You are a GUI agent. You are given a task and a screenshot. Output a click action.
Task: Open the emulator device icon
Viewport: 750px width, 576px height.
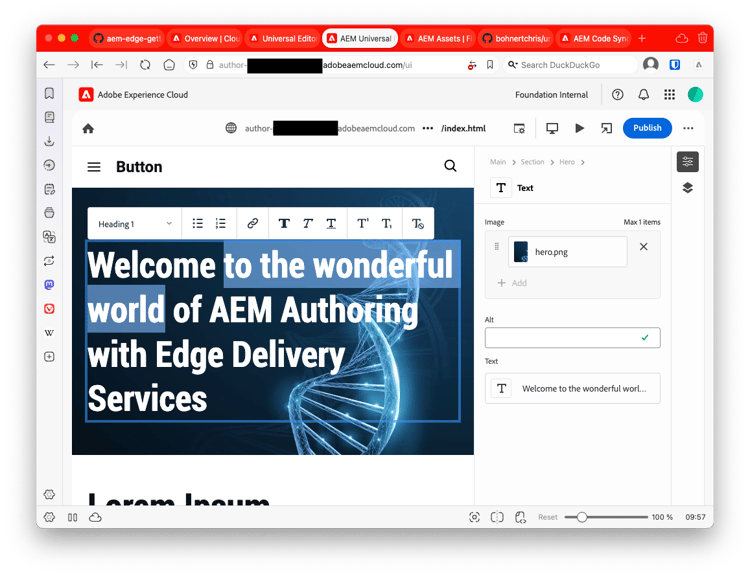pos(552,128)
